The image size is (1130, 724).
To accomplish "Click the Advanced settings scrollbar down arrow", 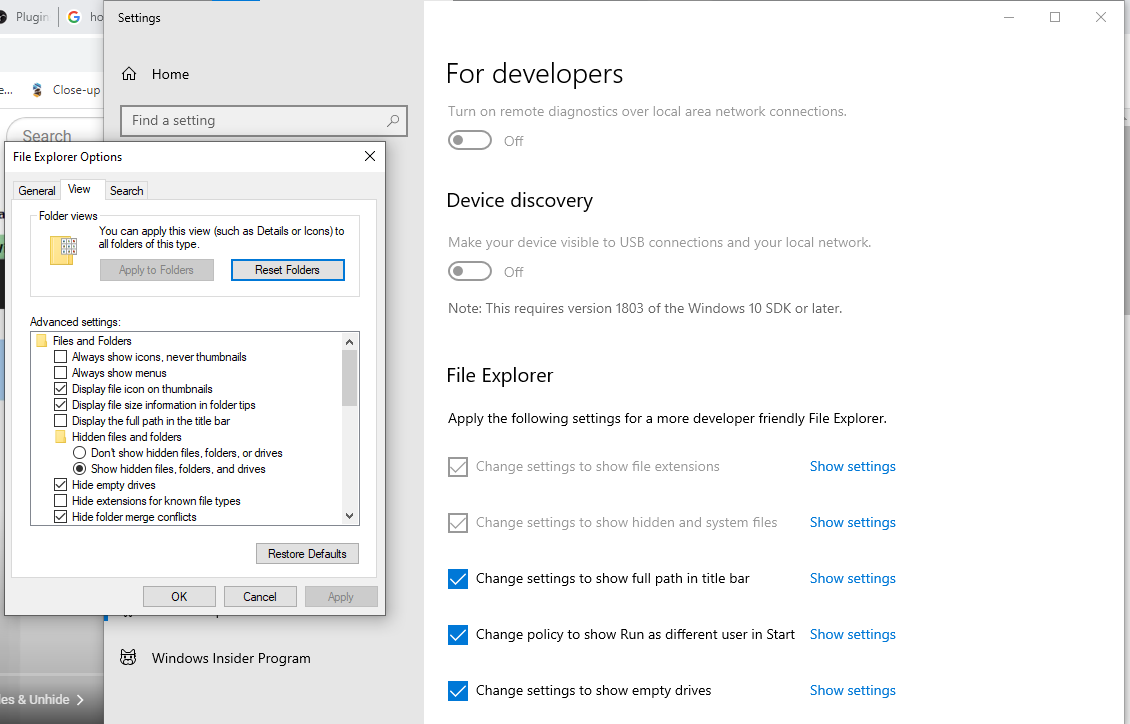I will [x=349, y=515].
